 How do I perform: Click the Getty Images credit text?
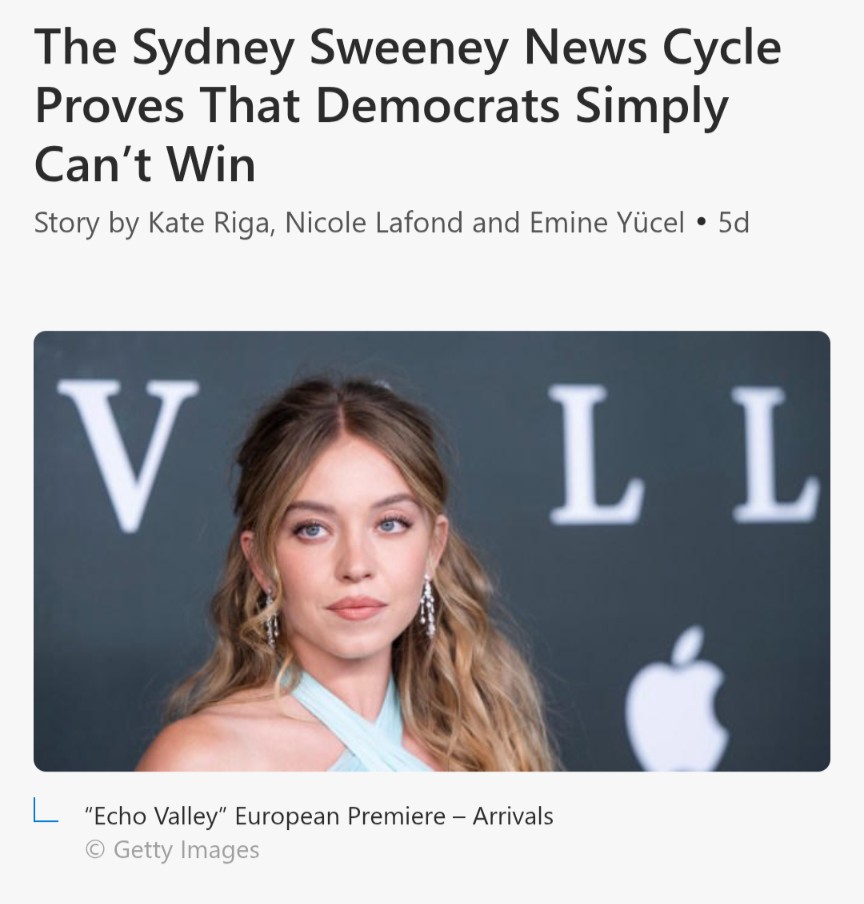(186, 850)
